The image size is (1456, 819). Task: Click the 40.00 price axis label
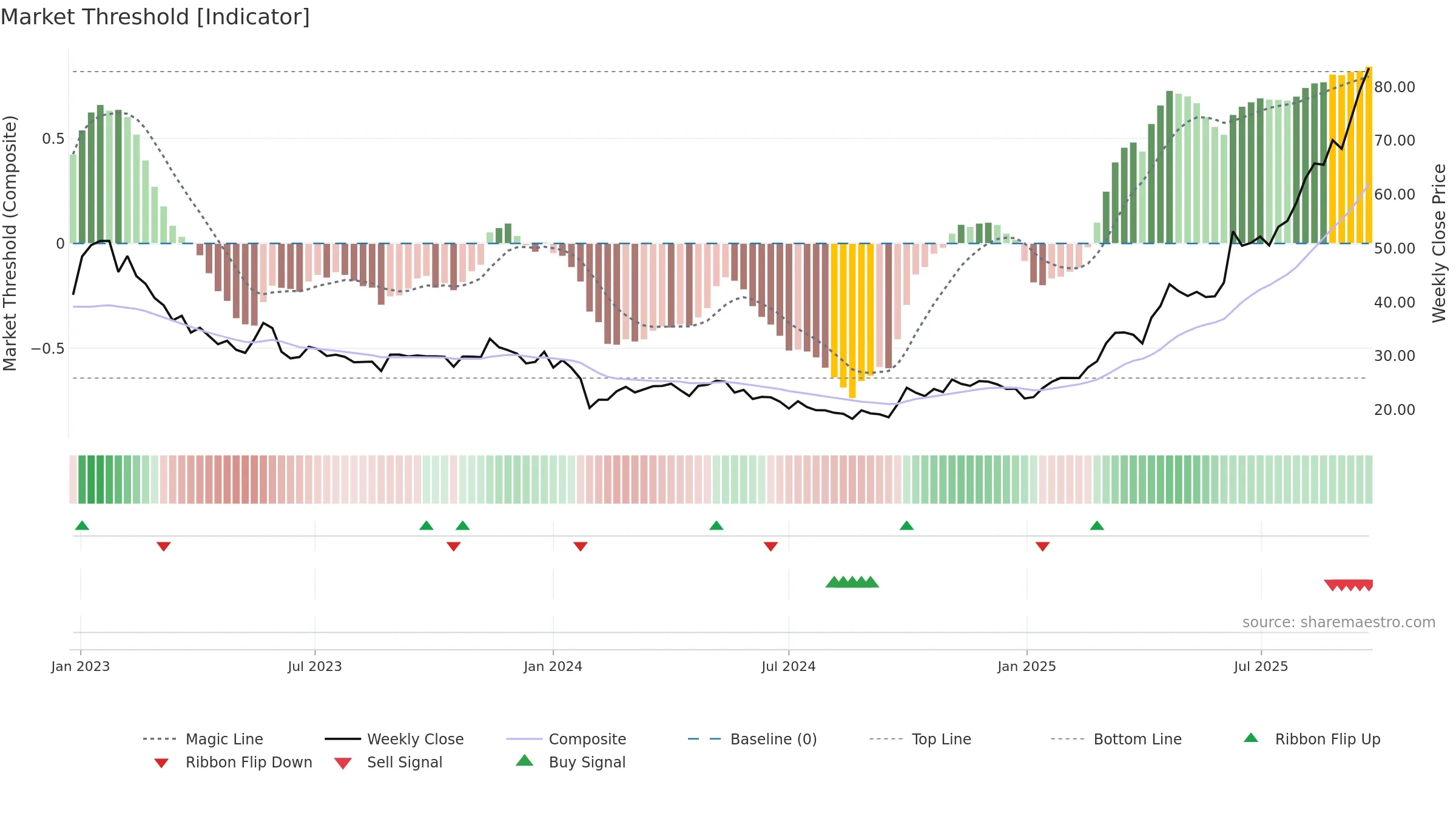[1395, 303]
